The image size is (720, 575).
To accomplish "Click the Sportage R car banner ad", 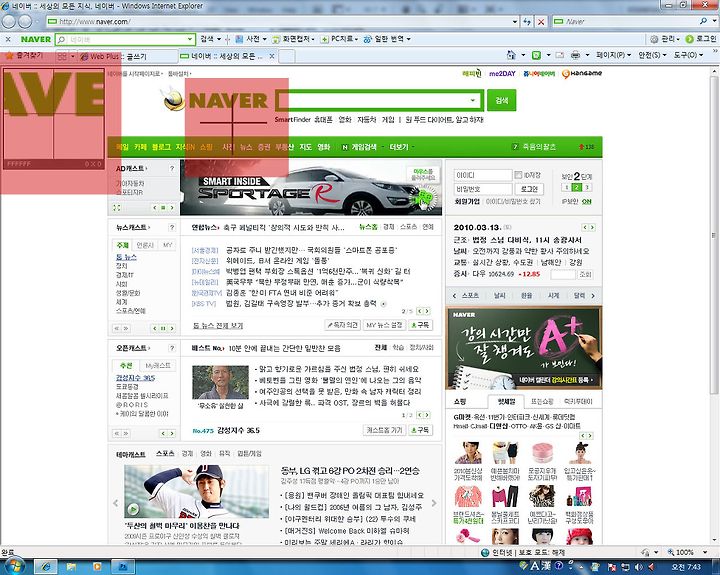I will (x=311, y=187).
